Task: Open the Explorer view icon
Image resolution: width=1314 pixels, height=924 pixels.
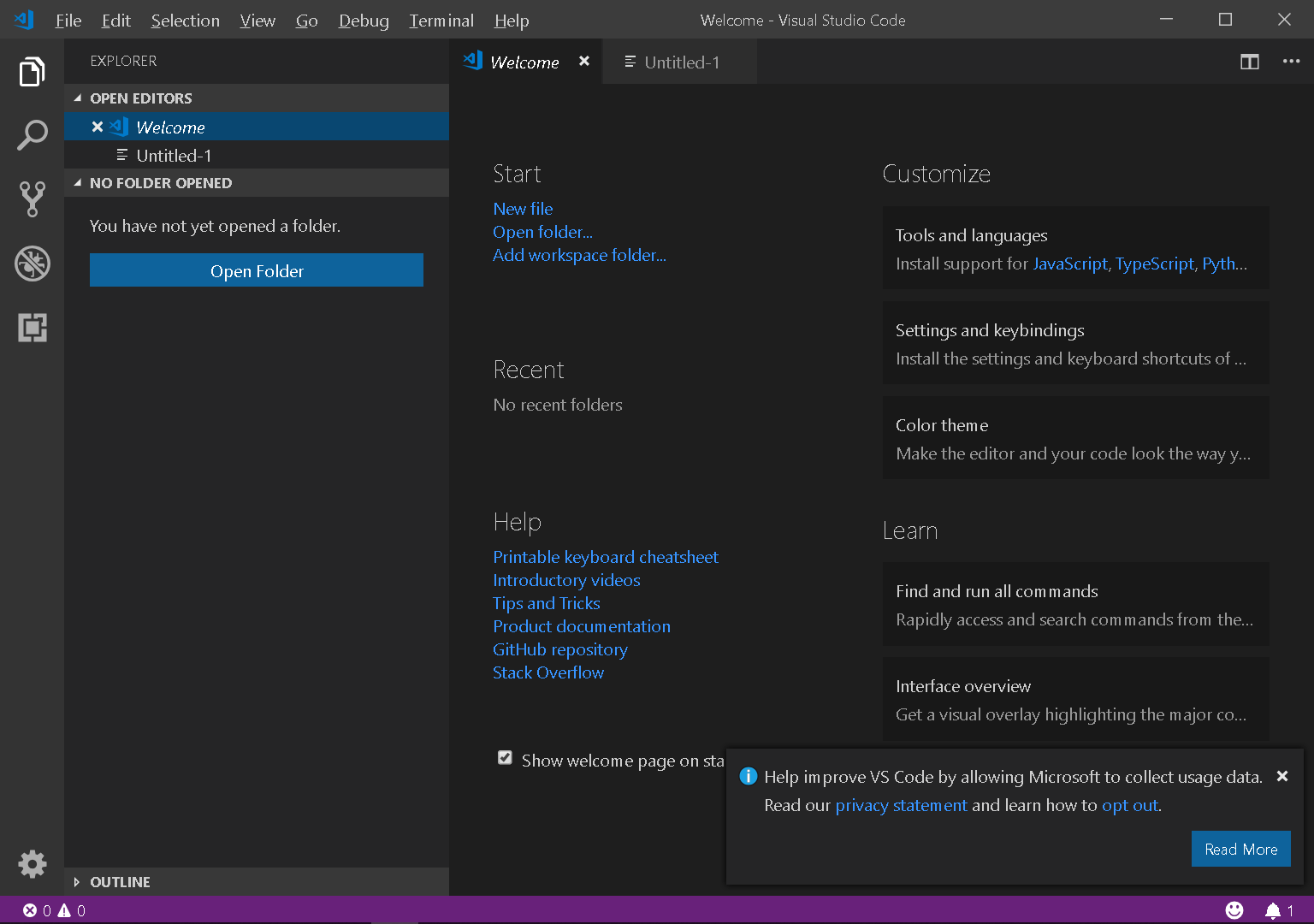Action: [x=32, y=71]
